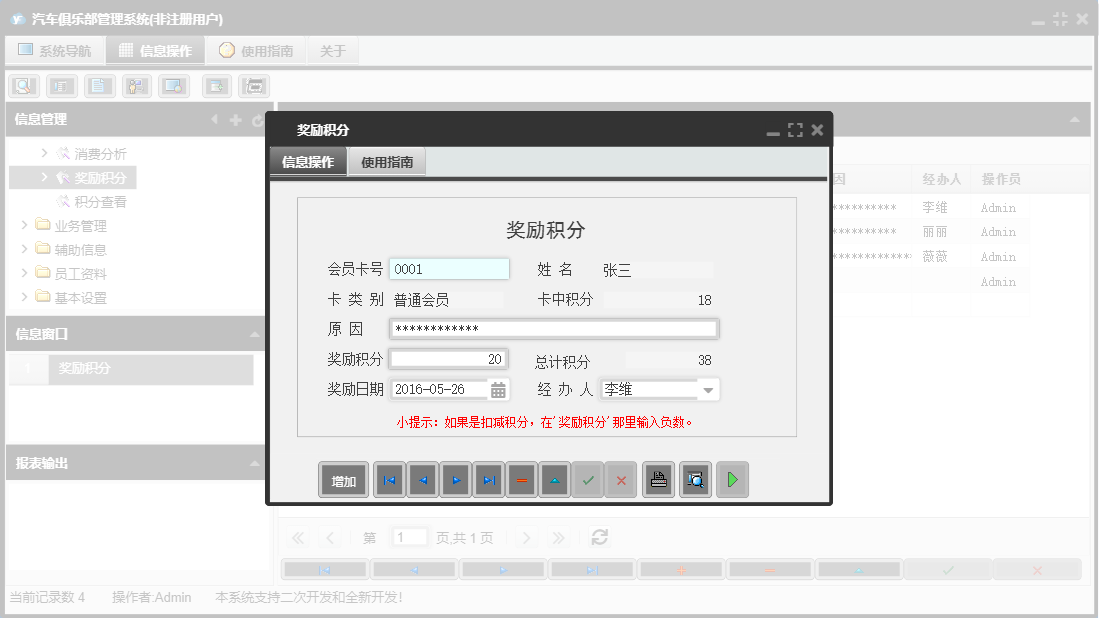Viewport: 1099px width, 618px height.
Task: Click the green checkmark confirm button
Action: 588,479
